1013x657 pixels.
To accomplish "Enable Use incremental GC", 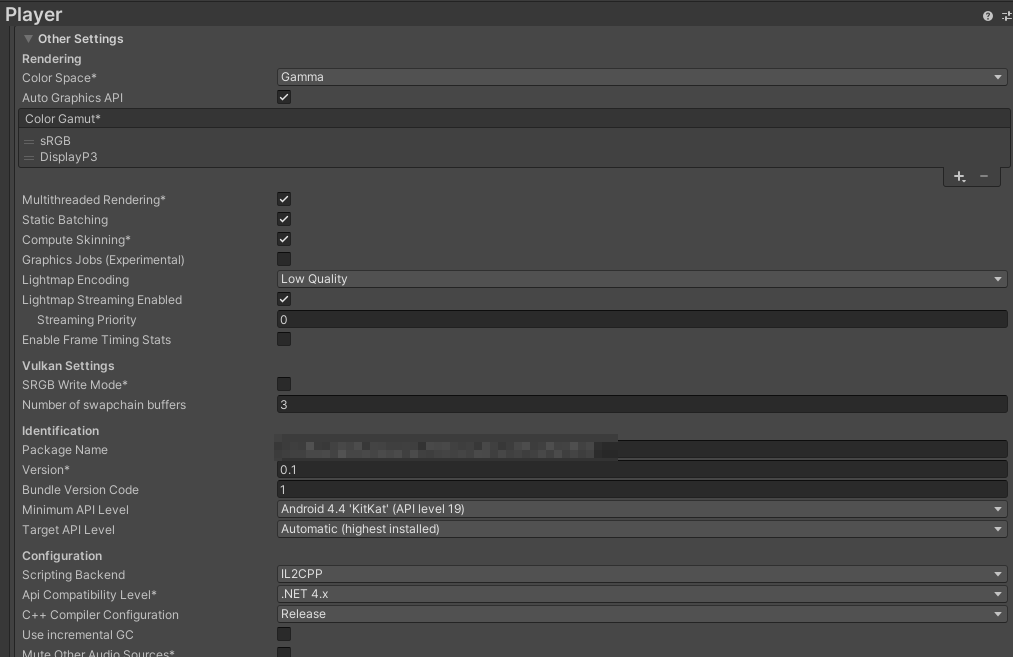I will click(x=284, y=634).
